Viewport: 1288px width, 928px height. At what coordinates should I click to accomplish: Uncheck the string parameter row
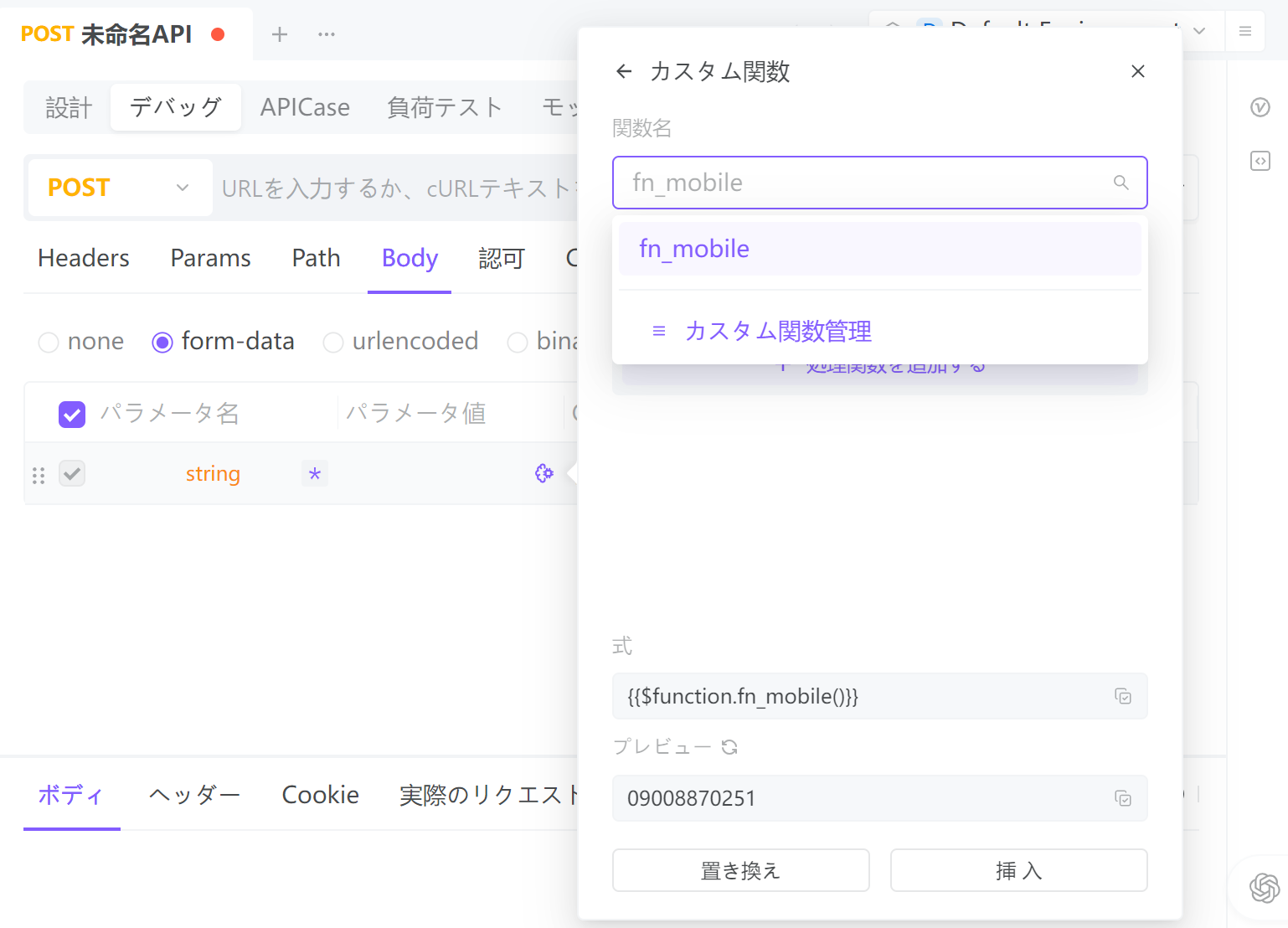[x=72, y=473]
